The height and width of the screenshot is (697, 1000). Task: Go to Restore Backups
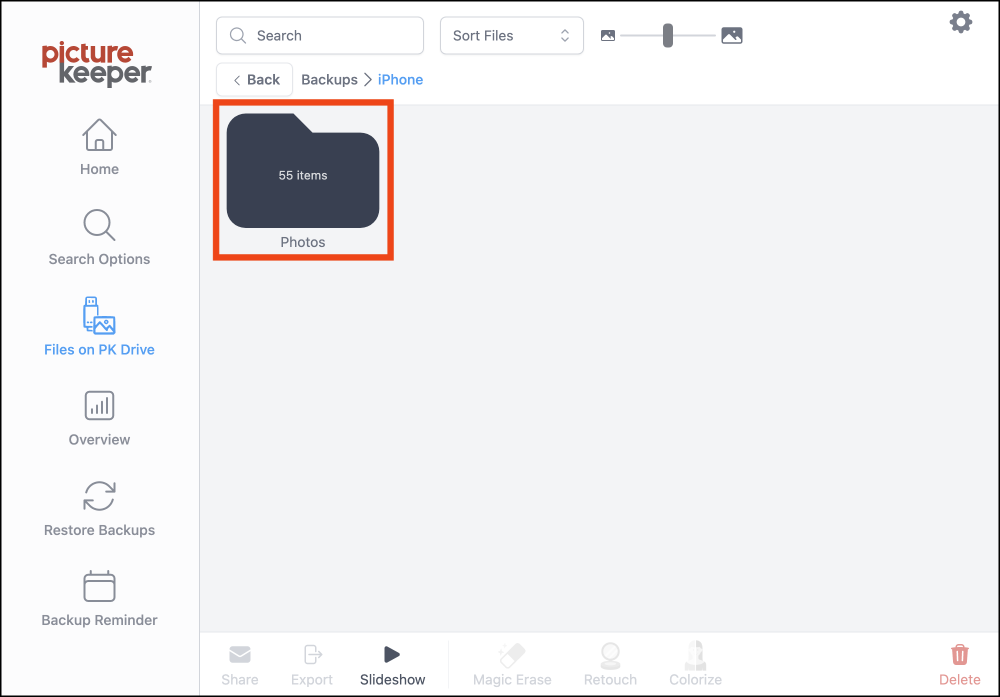point(99,509)
